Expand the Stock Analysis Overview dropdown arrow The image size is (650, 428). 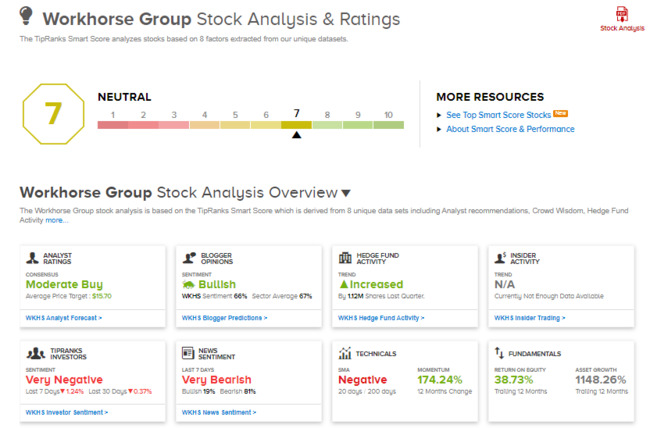346,193
